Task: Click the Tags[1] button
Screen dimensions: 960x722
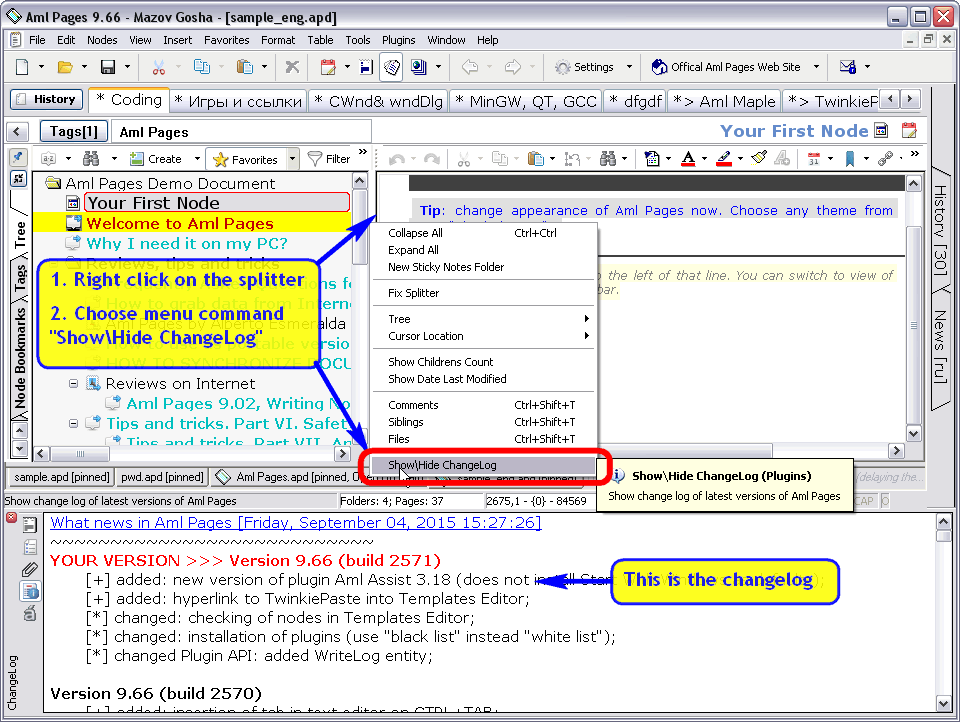Action: pos(73,131)
